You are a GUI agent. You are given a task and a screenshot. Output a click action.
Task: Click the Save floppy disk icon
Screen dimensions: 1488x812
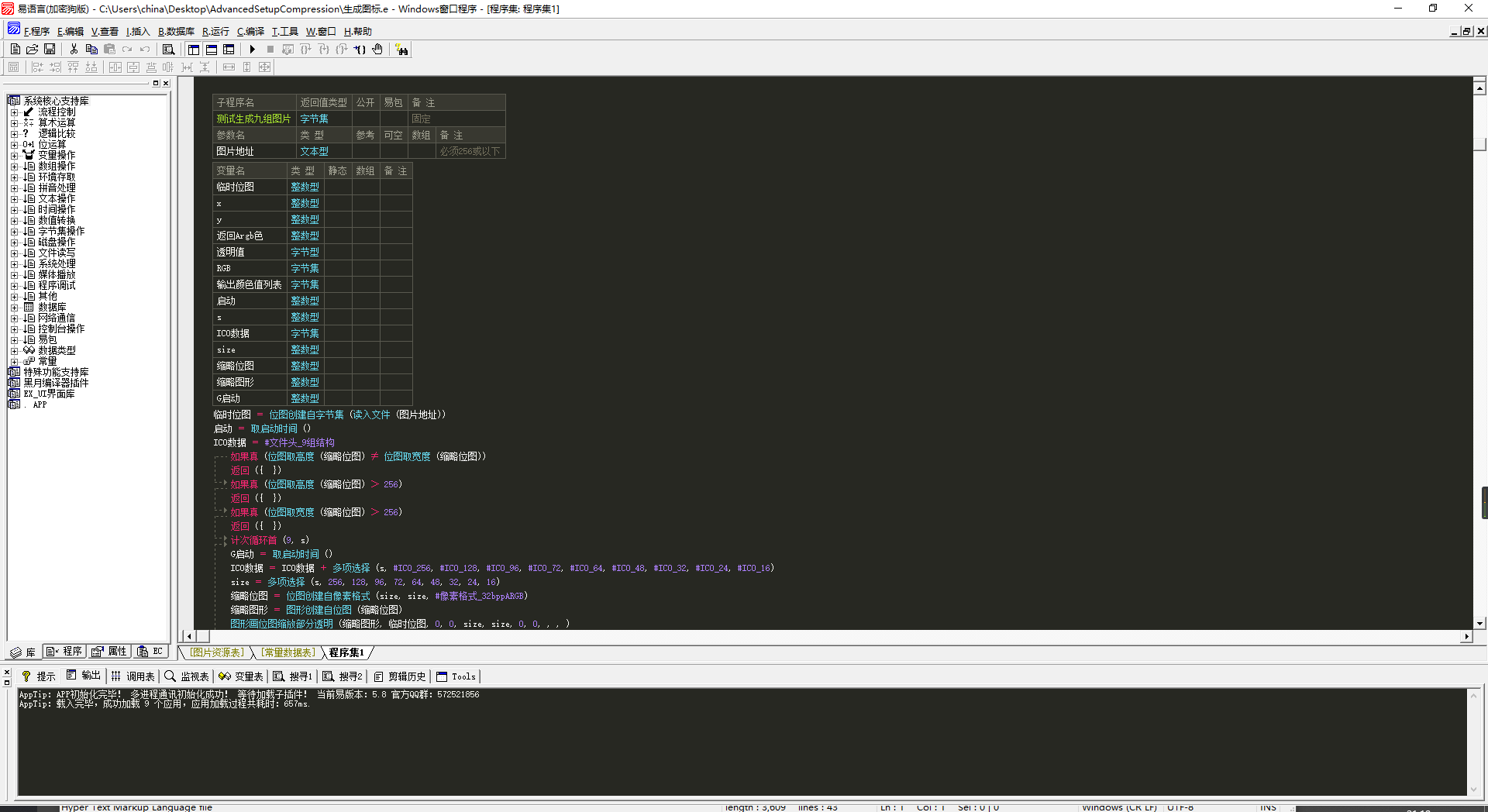50,49
